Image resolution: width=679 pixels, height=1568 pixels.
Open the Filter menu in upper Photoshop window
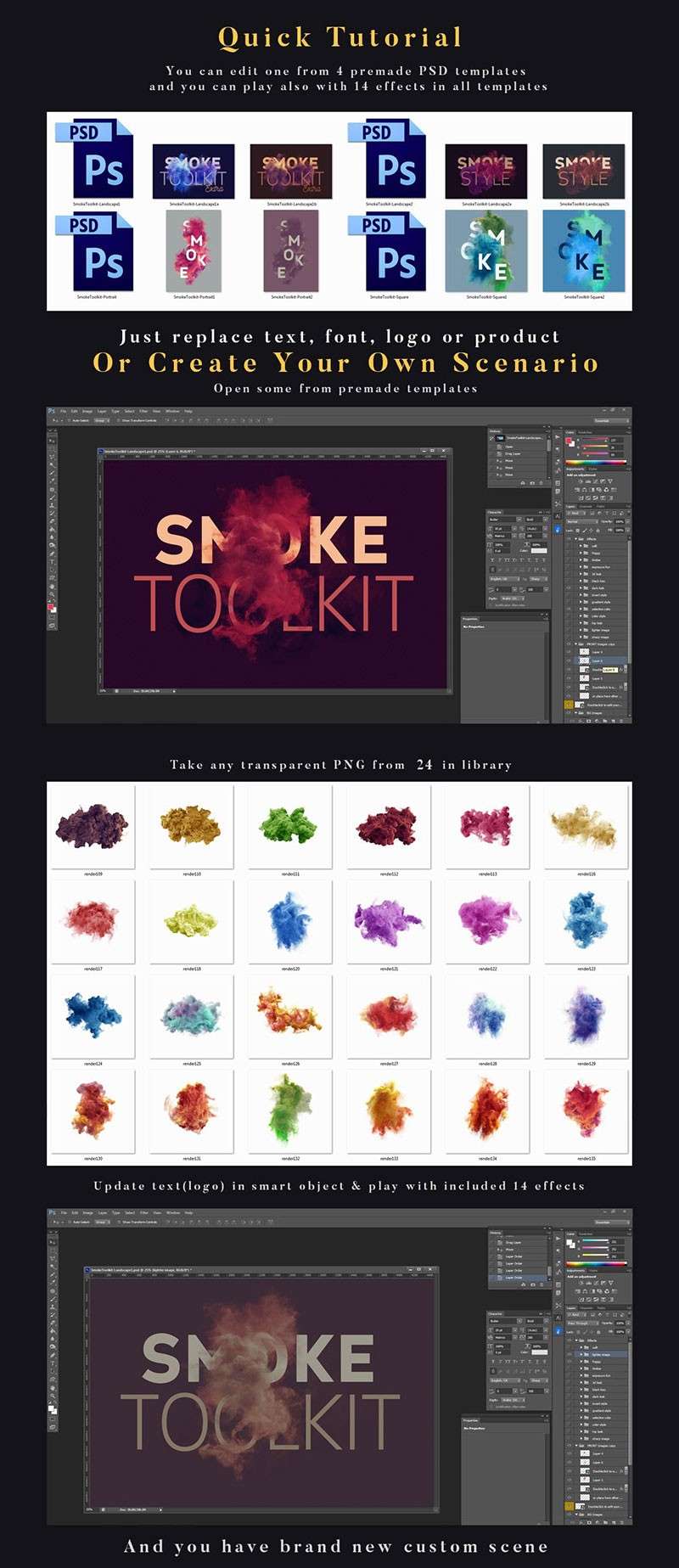[143, 411]
